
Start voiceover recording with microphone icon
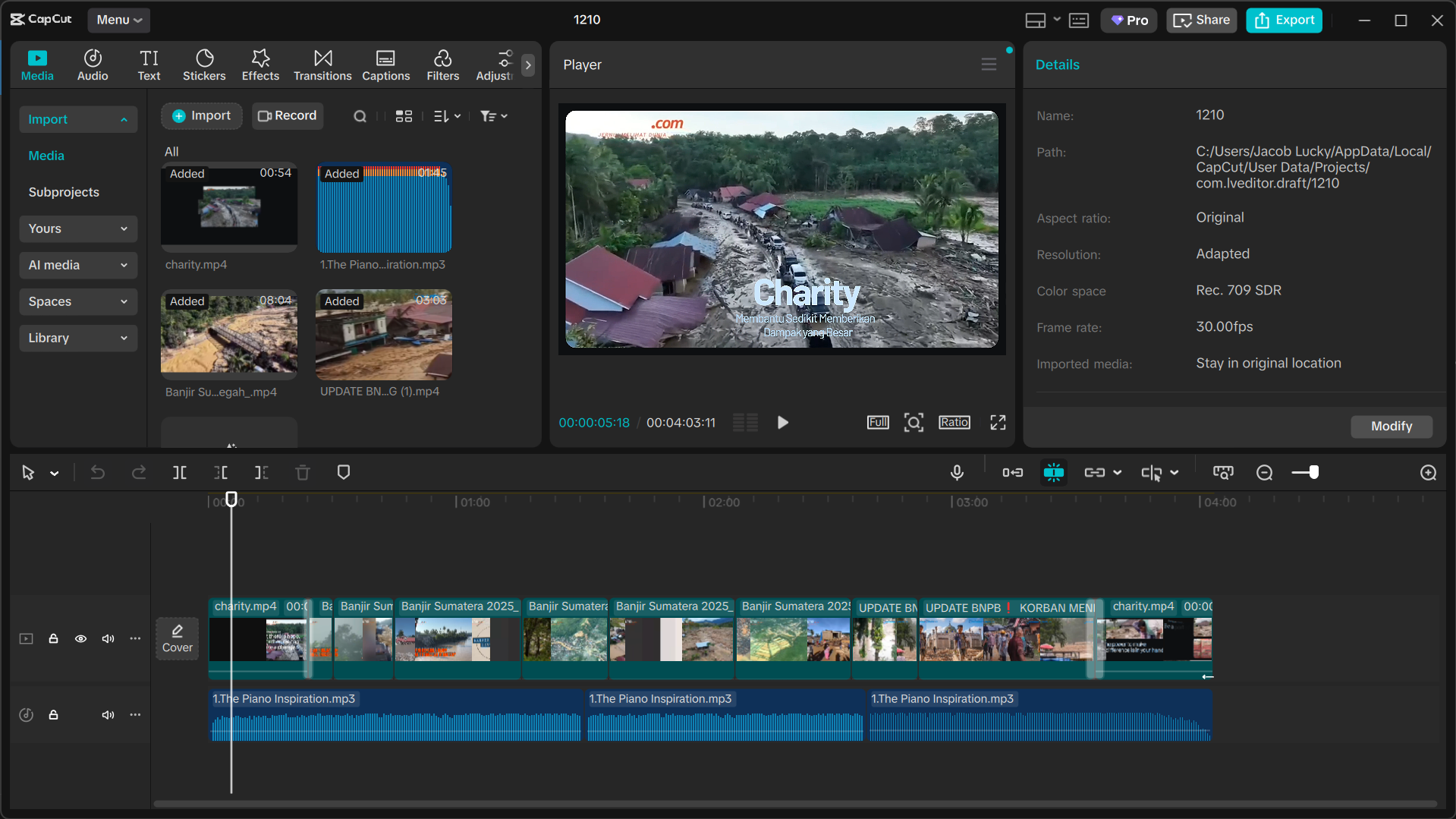pos(957,473)
